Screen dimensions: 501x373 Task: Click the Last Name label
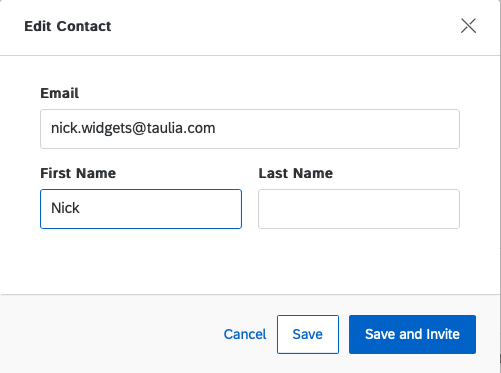[296, 173]
